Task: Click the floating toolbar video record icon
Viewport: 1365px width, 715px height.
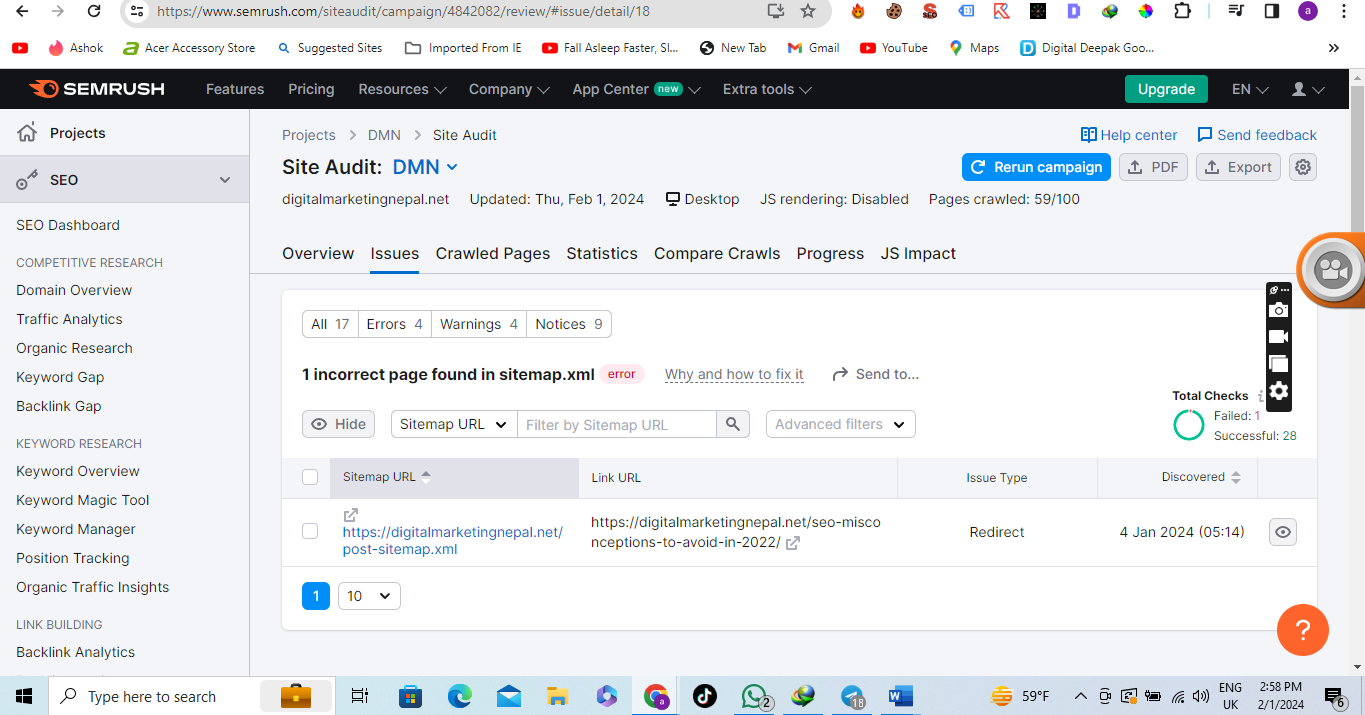Action: click(x=1279, y=337)
